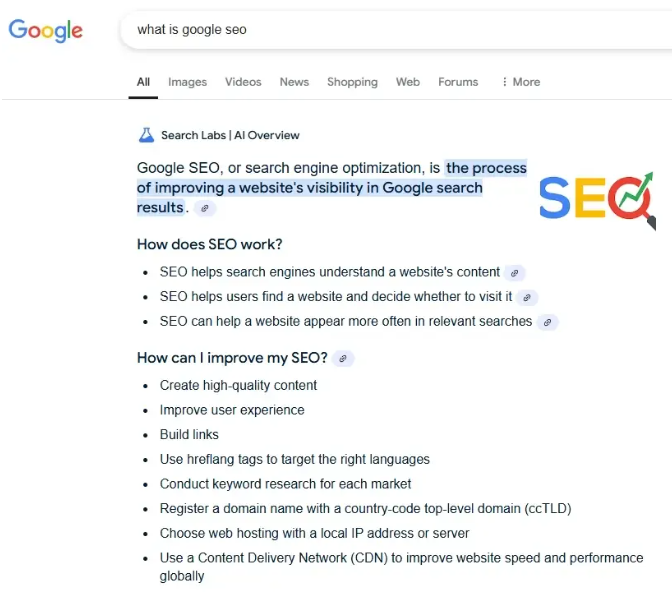The image size is (672, 593).
Task: Click the 'Search Labs | AI Overview' label
Action: coord(230,135)
